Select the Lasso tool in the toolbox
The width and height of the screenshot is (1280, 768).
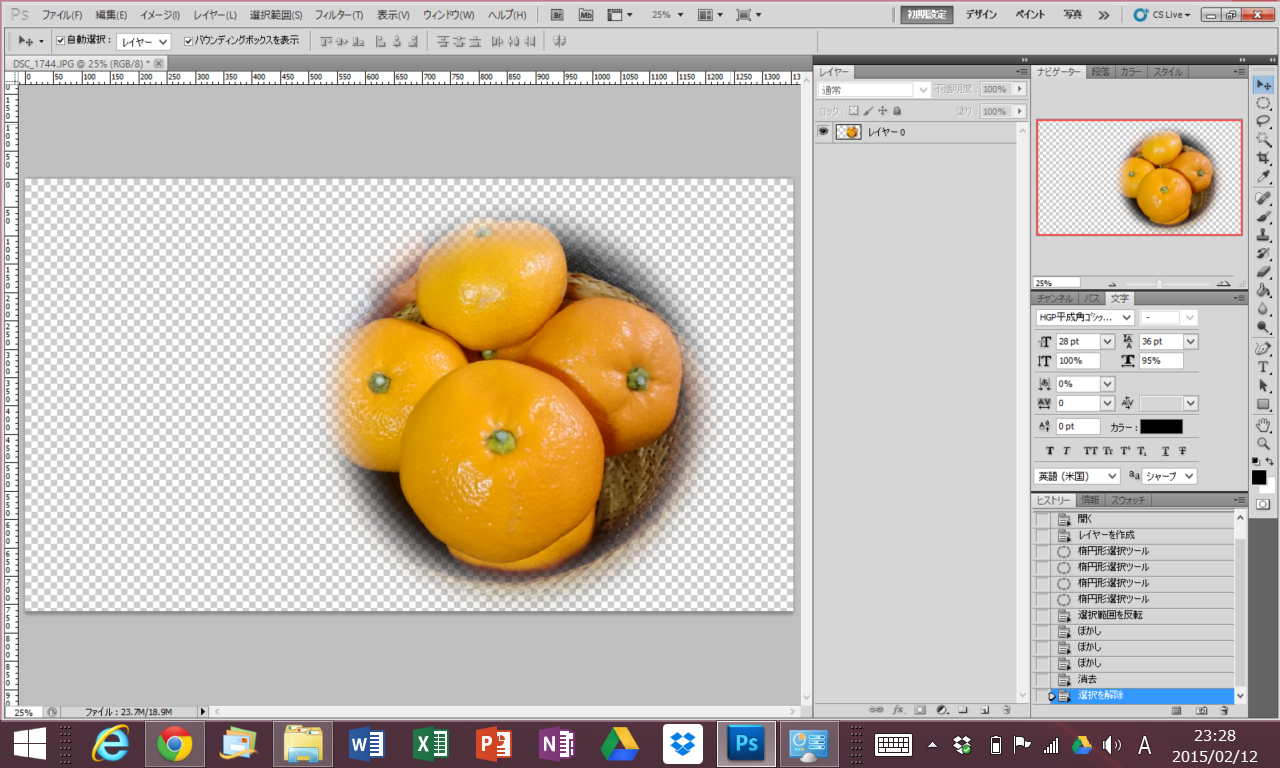point(1263,121)
